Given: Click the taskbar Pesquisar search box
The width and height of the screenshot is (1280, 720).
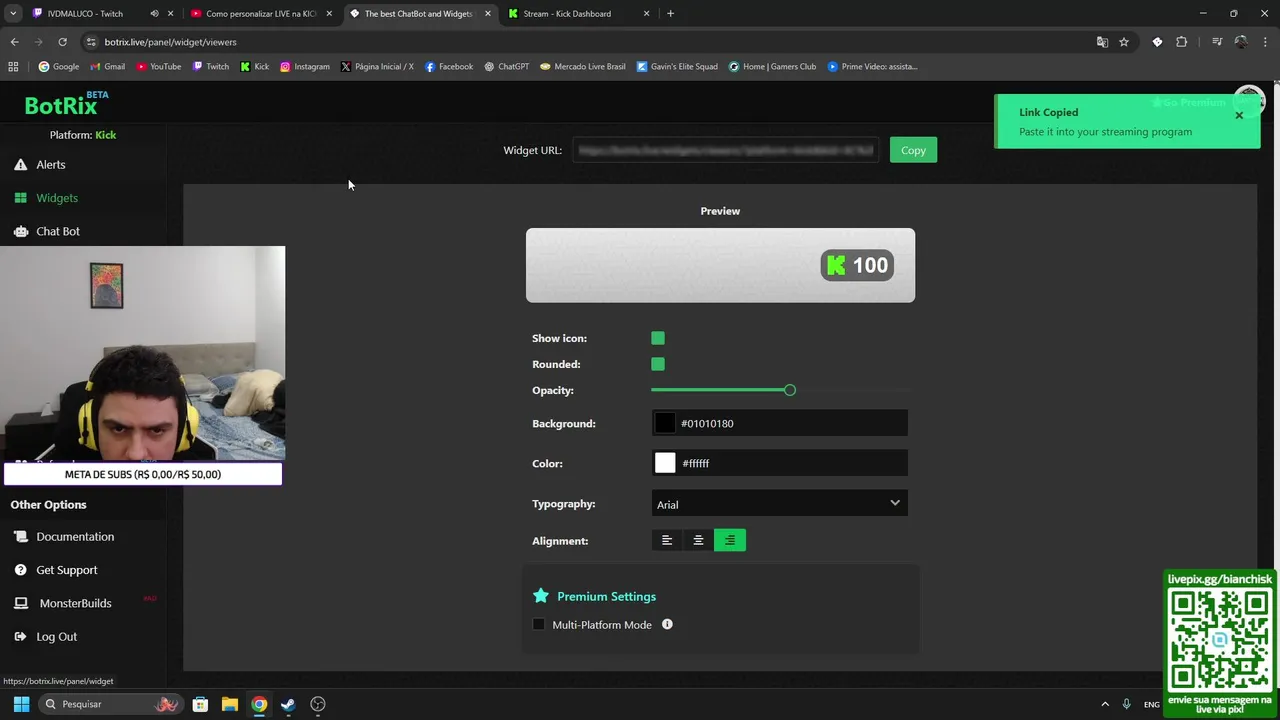Looking at the screenshot, I should (110, 704).
